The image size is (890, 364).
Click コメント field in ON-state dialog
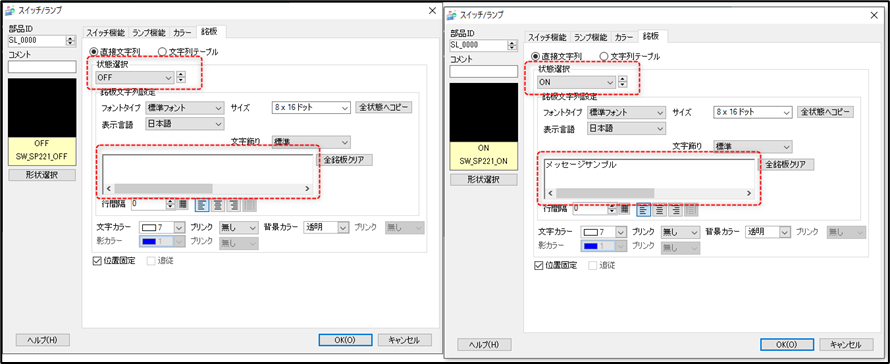(x=484, y=72)
